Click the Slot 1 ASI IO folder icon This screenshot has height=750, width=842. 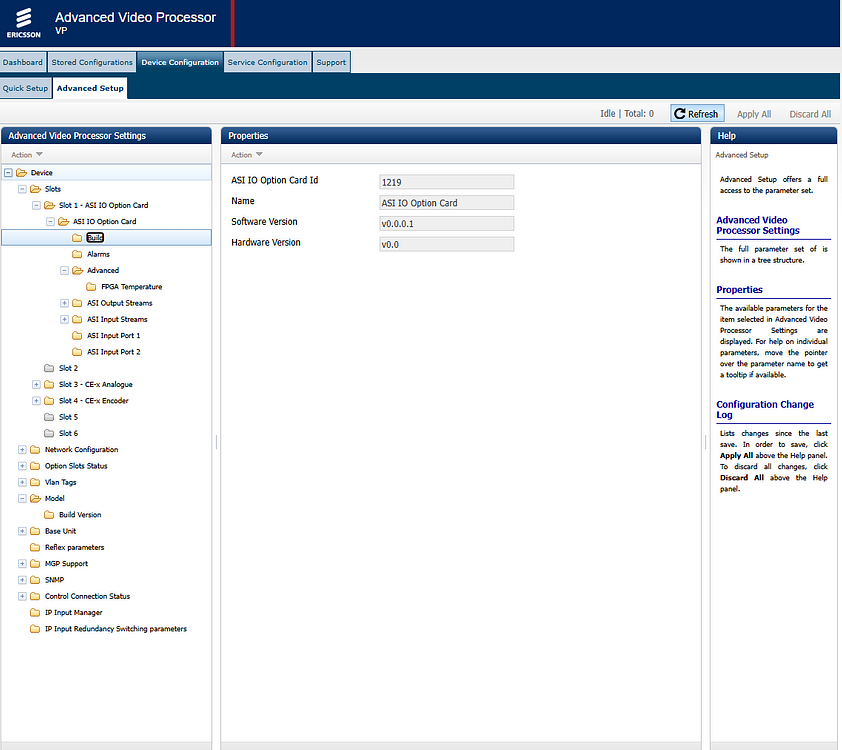[49, 205]
